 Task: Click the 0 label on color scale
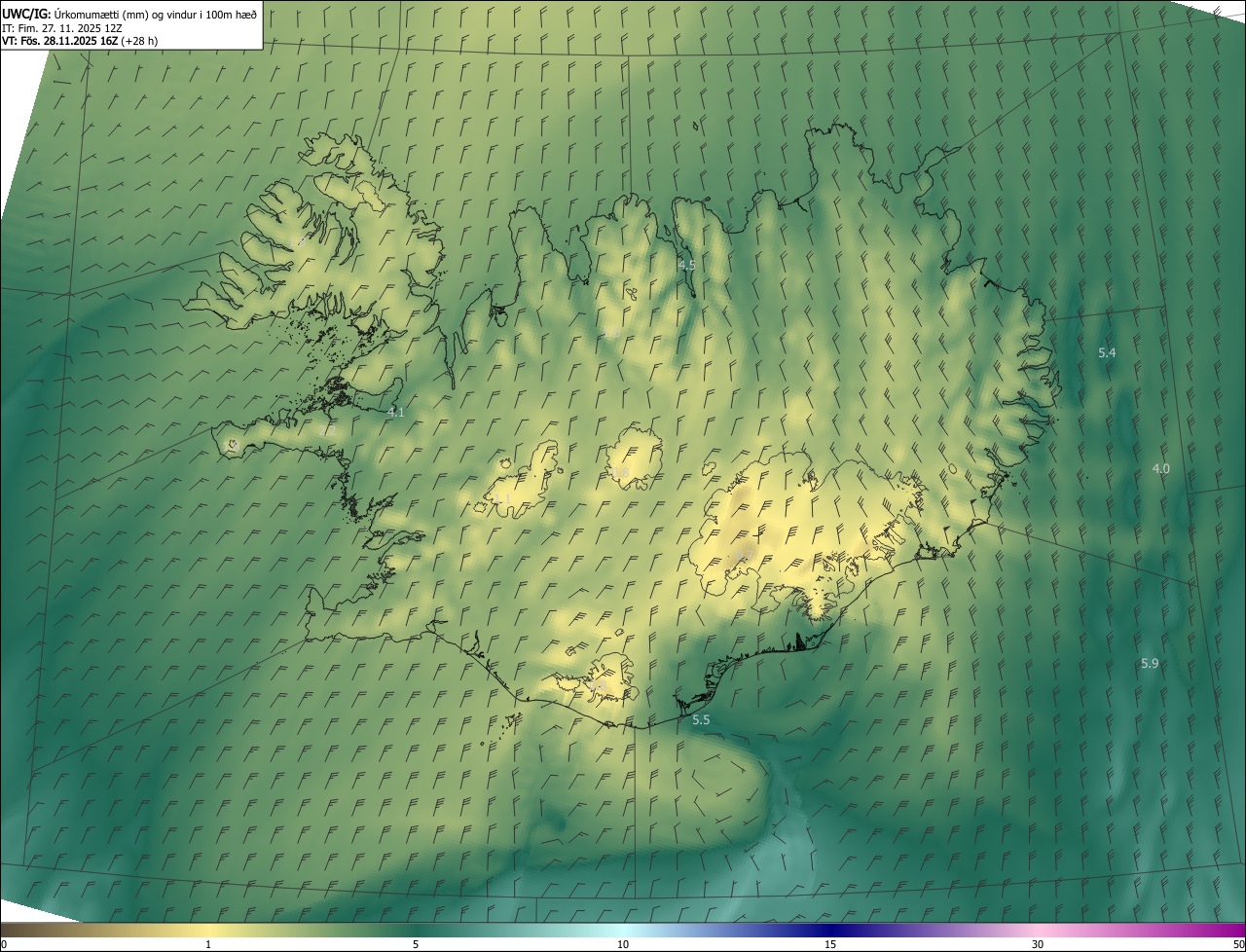pyautogui.click(x=3, y=944)
